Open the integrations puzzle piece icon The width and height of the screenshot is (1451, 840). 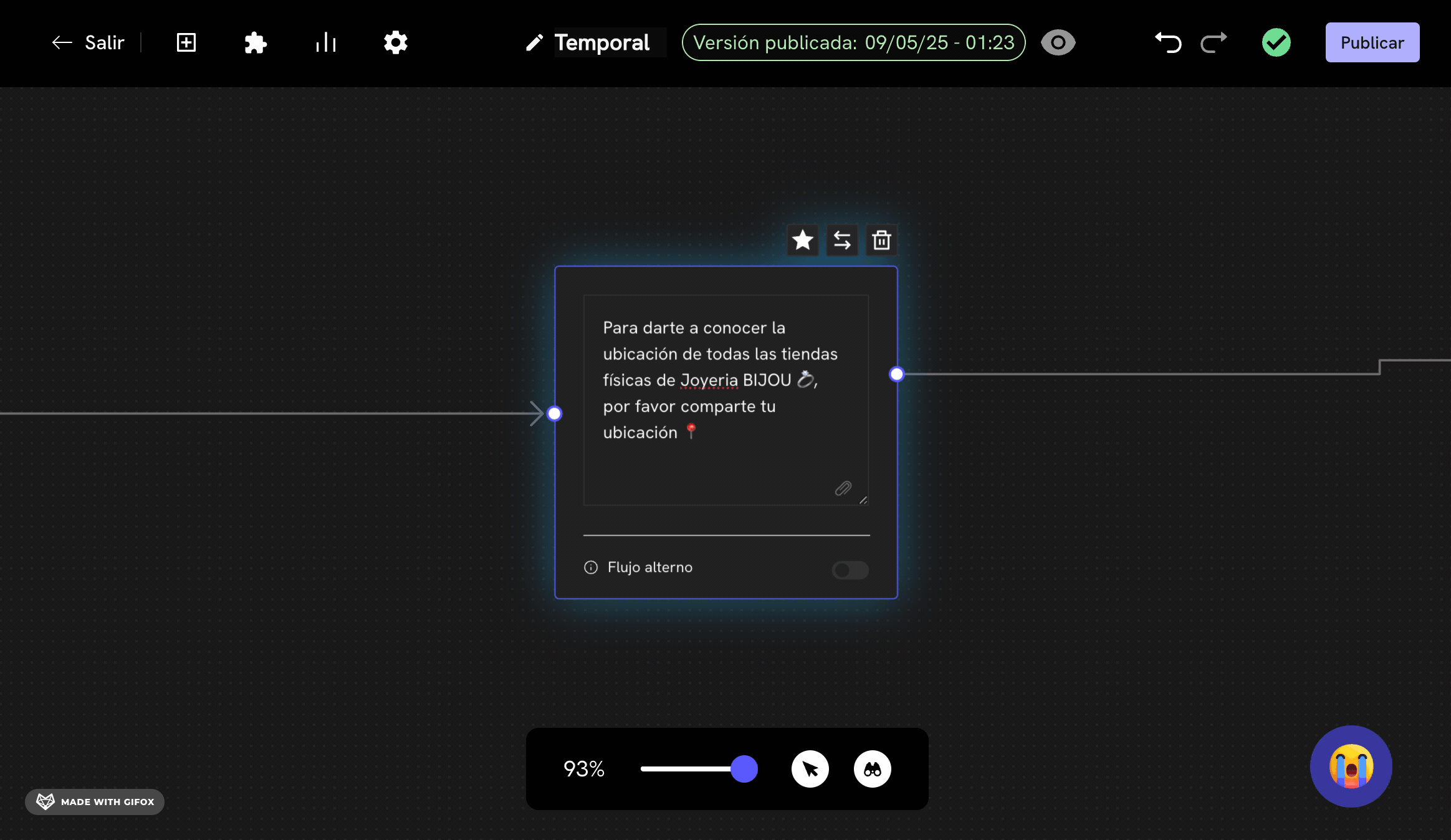256,42
